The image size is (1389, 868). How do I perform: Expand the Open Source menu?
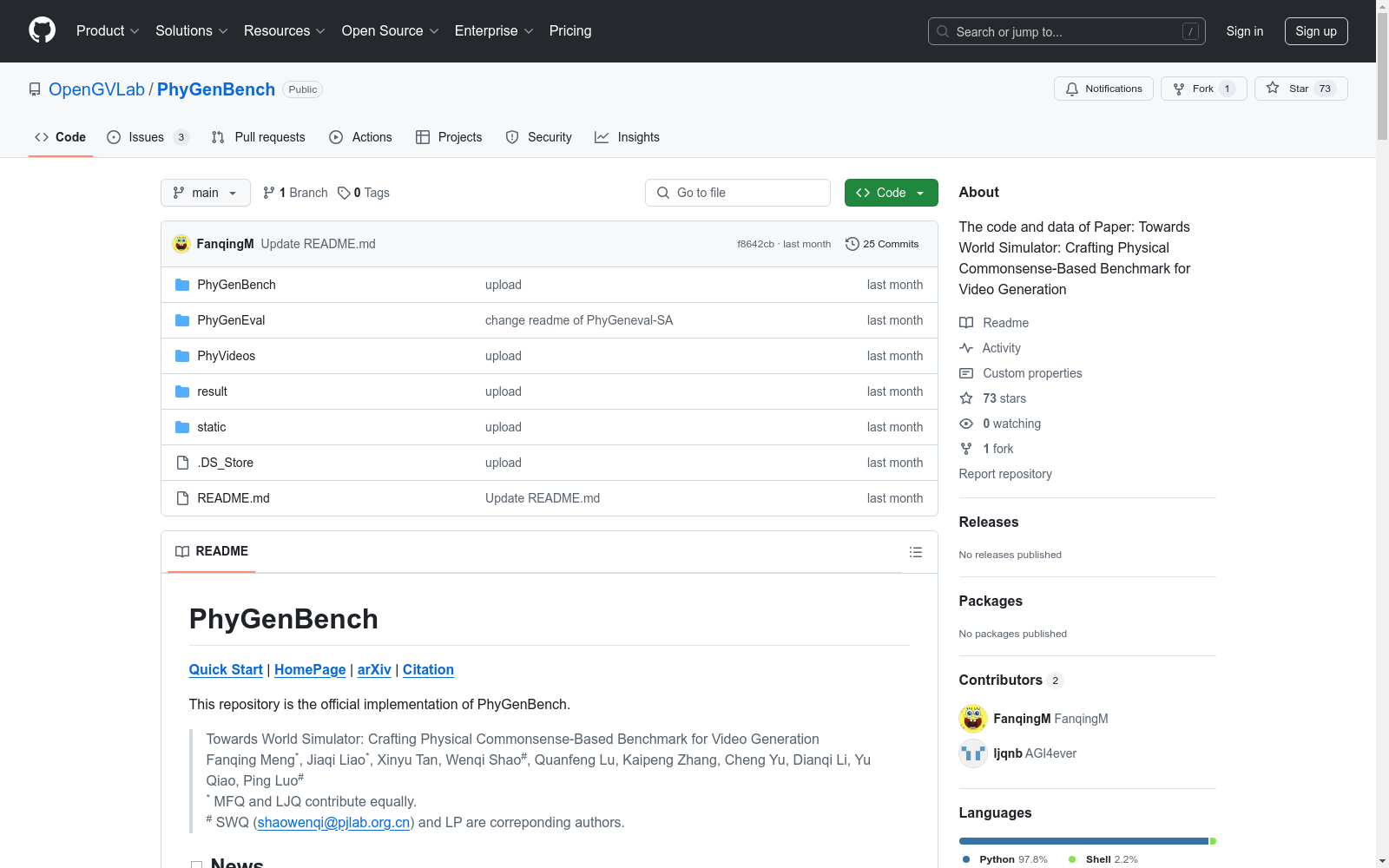point(391,31)
